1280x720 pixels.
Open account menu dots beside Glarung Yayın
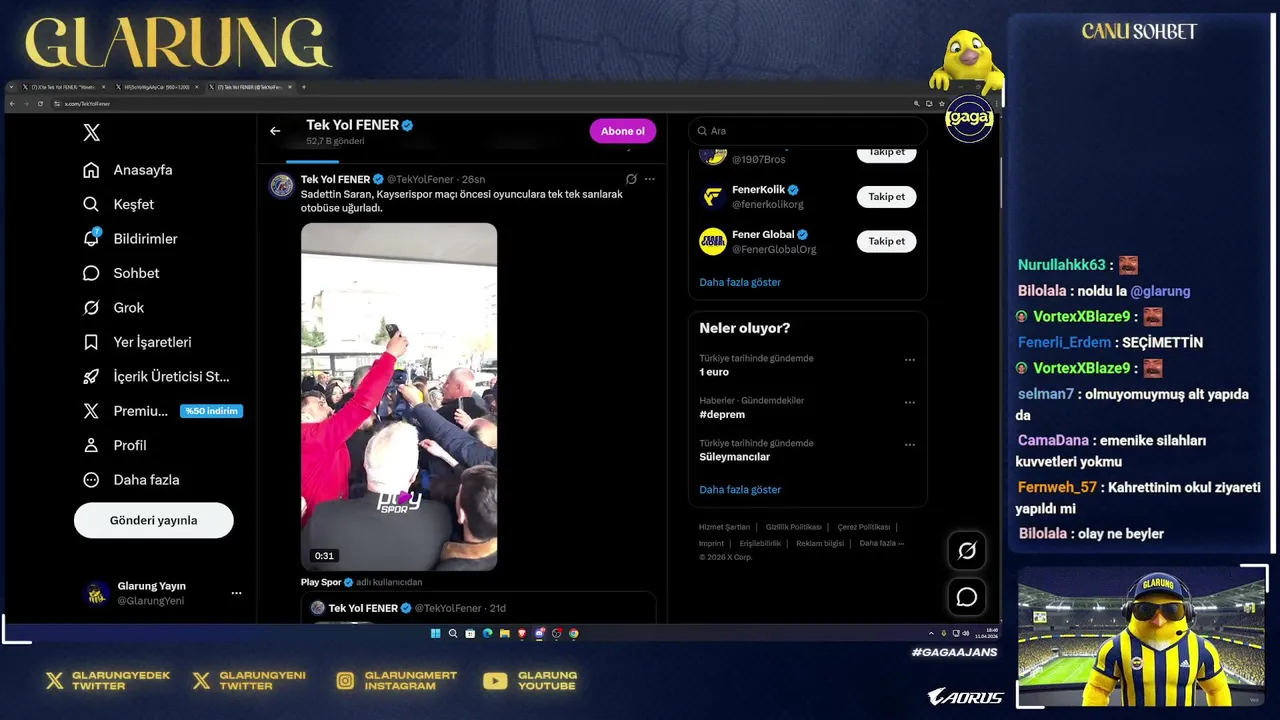pyautogui.click(x=236, y=593)
